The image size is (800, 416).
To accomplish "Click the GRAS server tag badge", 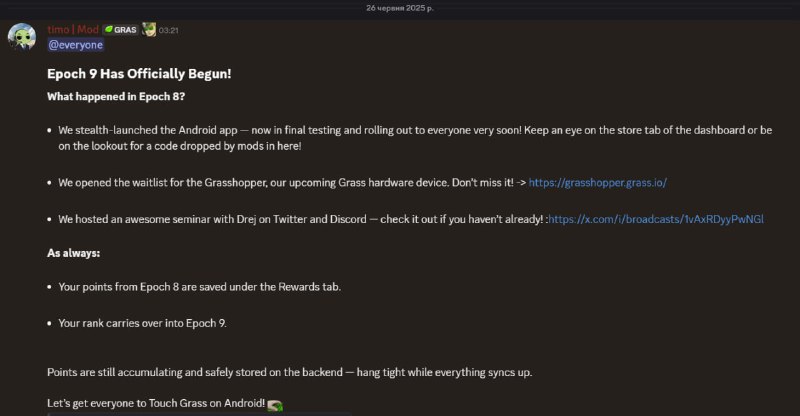I will pyautogui.click(x=121, y=30).
